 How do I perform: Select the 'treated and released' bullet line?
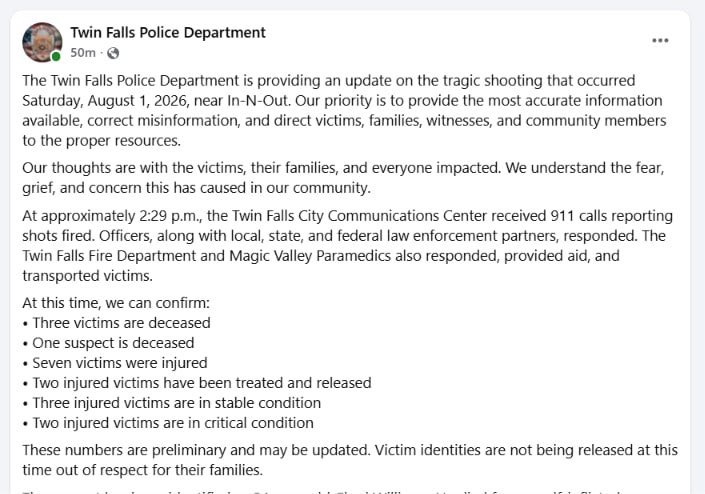click(197, 383)
